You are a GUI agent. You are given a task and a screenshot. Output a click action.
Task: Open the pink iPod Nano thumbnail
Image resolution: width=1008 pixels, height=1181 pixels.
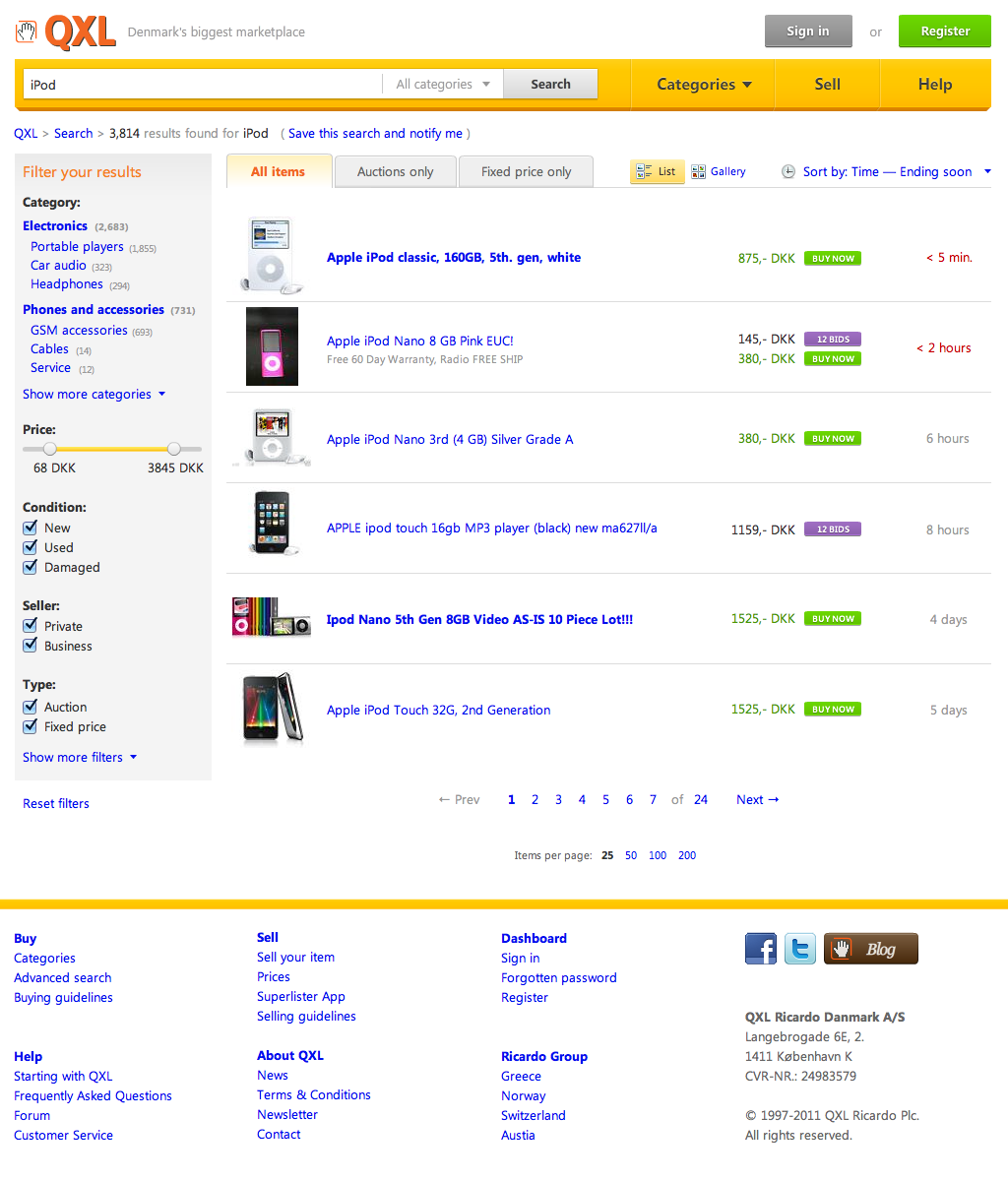pyautogui.click(x=272, y=346)
